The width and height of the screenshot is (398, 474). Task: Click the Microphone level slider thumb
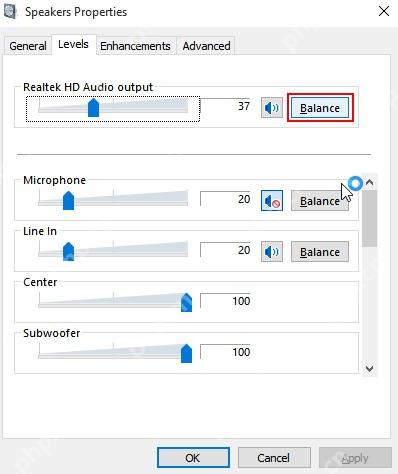pyautogui.click(x=68, y=200)
